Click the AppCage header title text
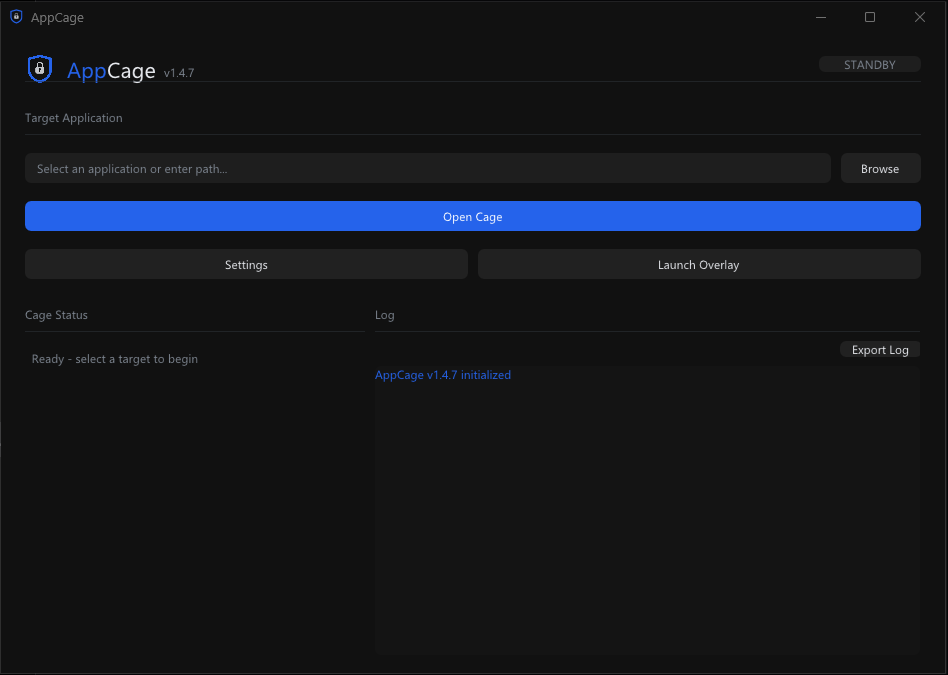Image resolution: width=948 pixels, height=675 pixels. [x=110, y=70]
